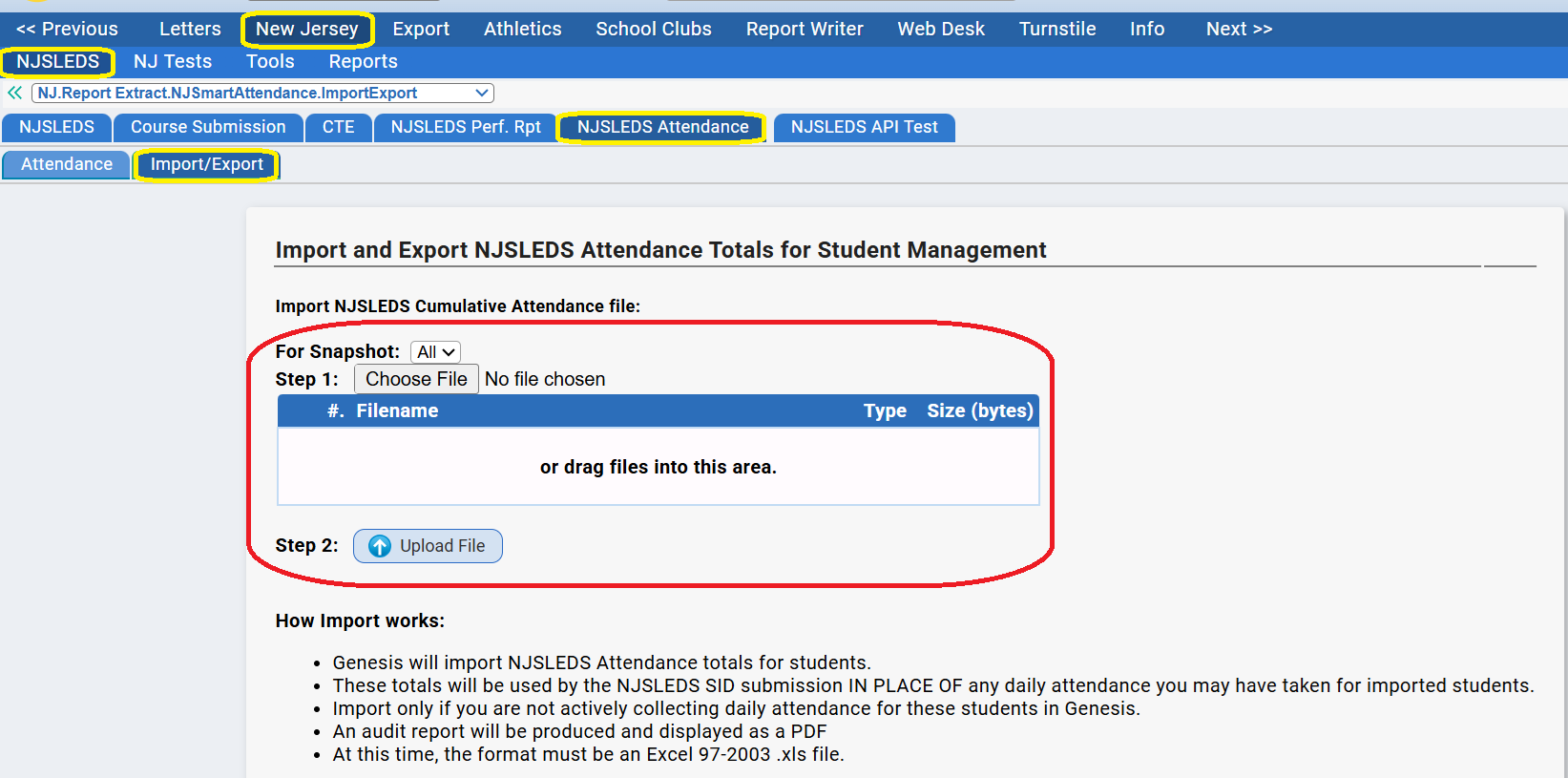Go to the << Previous menu item
Viewport: 1568px width, 778px height.
tap(67, 29)
